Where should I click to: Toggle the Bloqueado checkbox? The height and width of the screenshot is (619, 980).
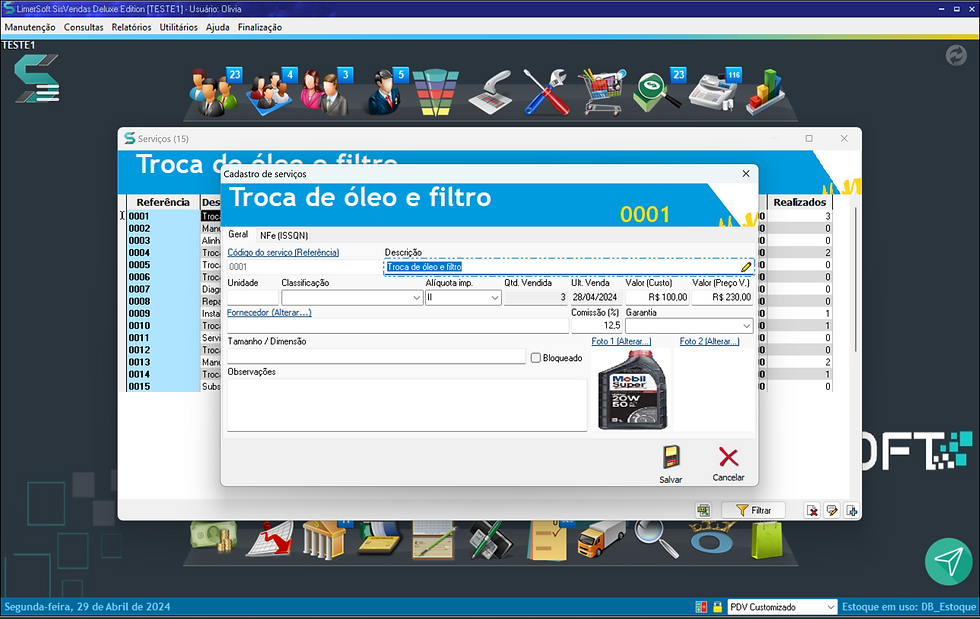click(536, 358)
